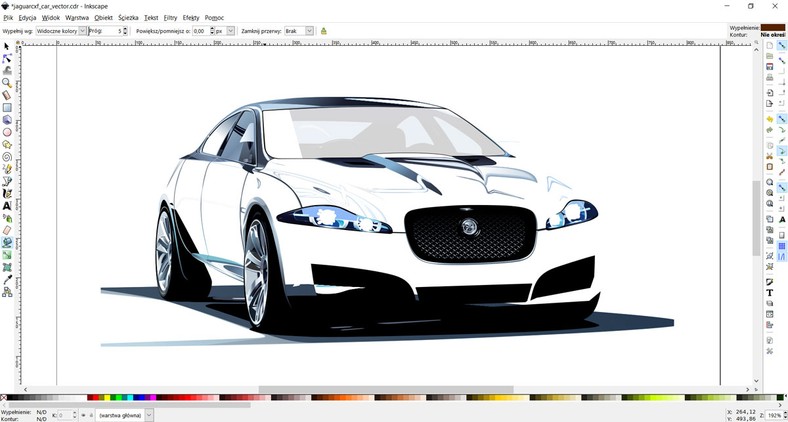This screenshot has height=422, width=788.
Task: Select the Zoom magnifier tool
Action: [x=7, y=83]
